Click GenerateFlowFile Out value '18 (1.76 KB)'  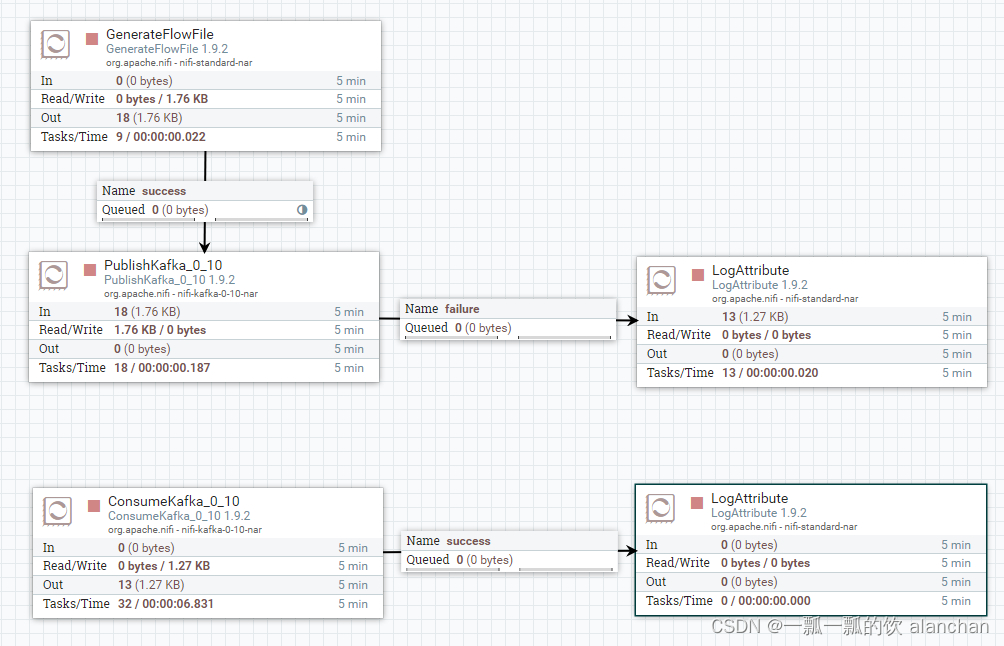point(149,118)
